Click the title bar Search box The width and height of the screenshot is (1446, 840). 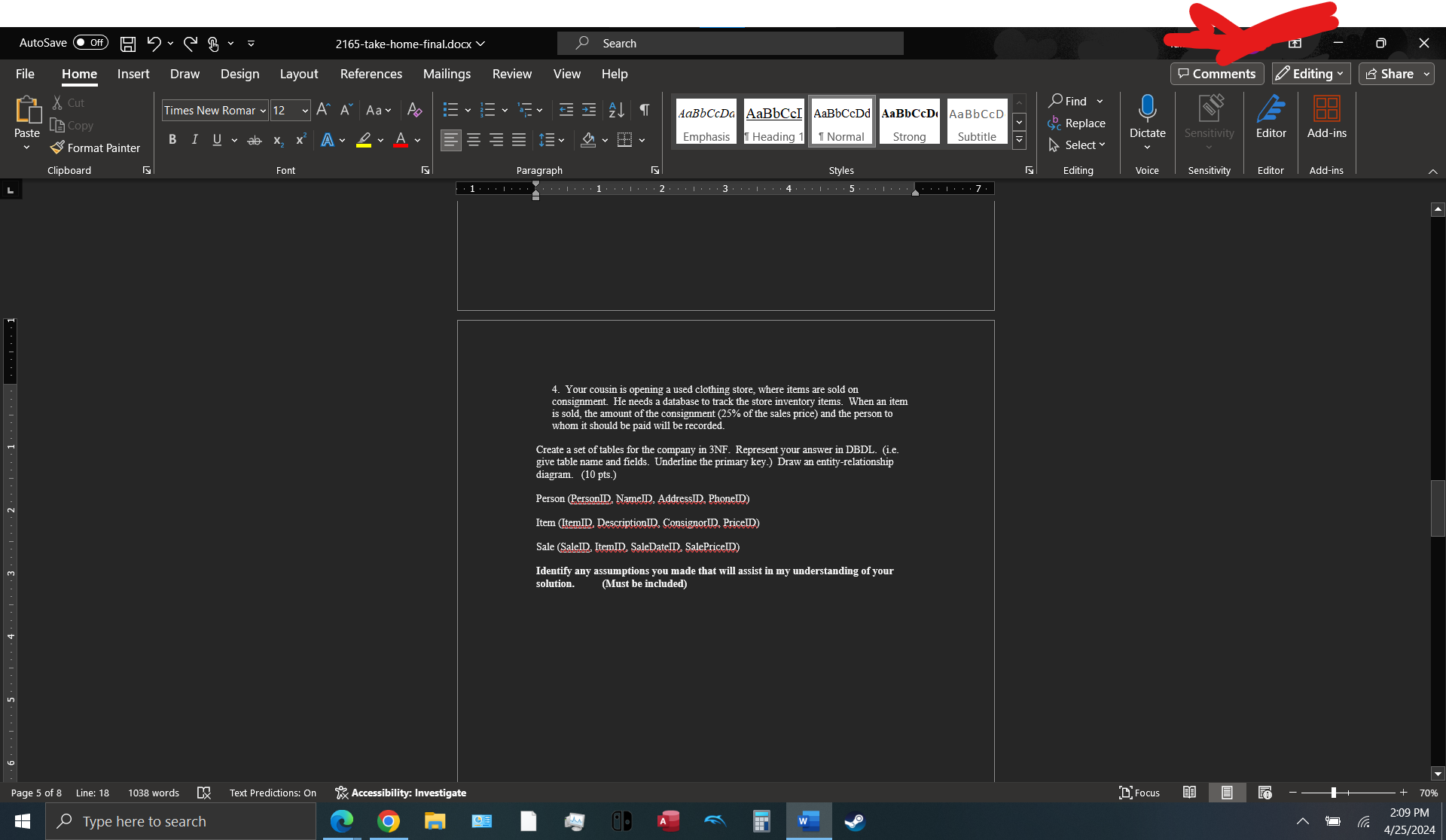[730, 44]
